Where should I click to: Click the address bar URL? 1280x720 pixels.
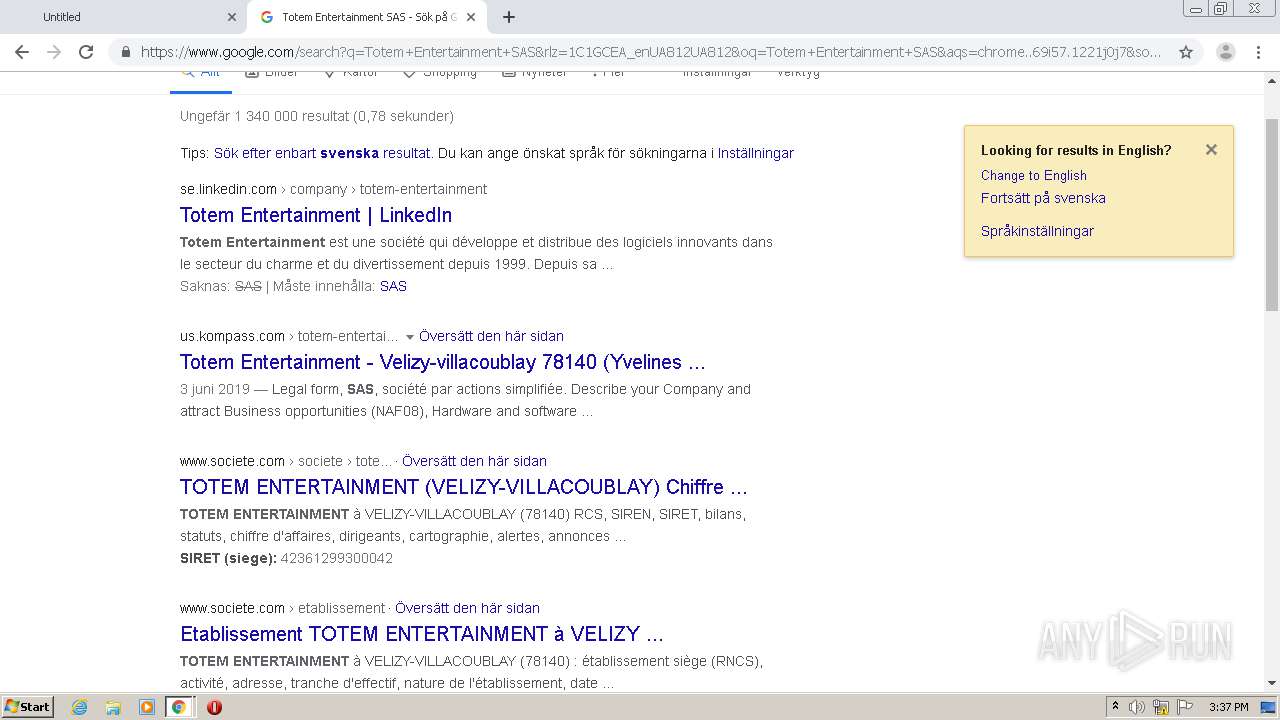point(650,52)
